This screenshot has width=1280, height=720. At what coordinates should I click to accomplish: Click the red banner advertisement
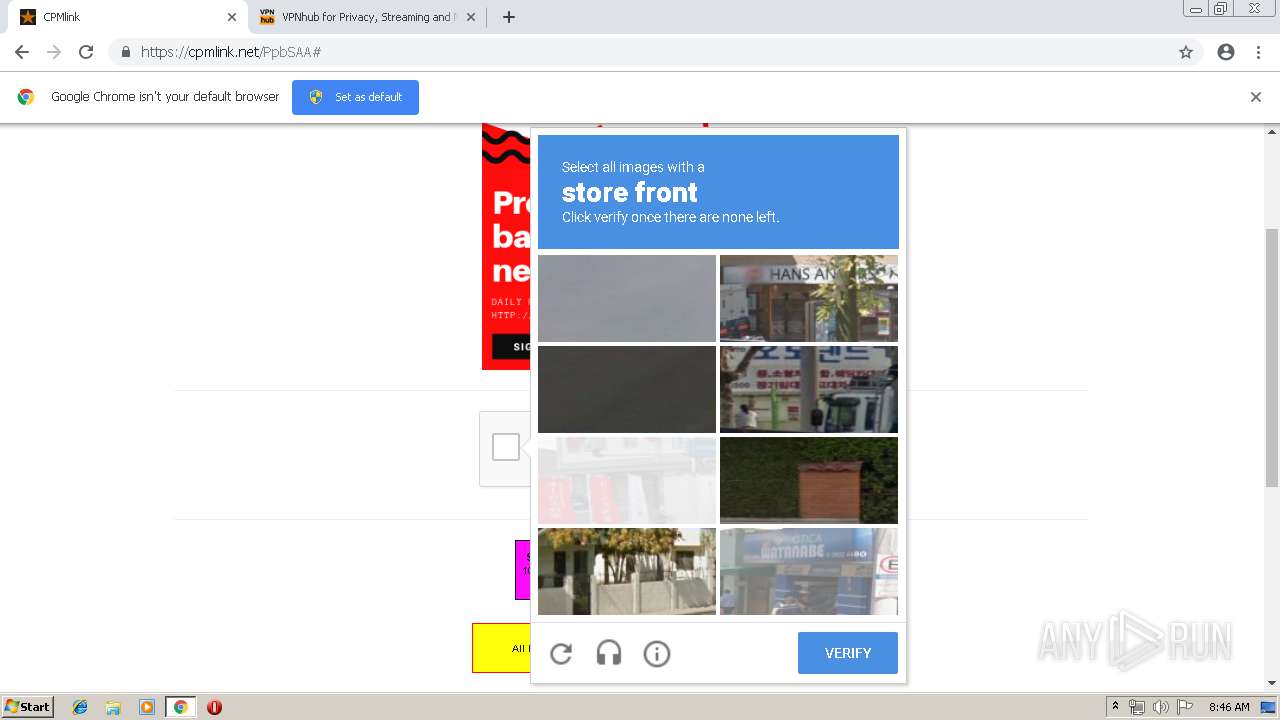506,246
